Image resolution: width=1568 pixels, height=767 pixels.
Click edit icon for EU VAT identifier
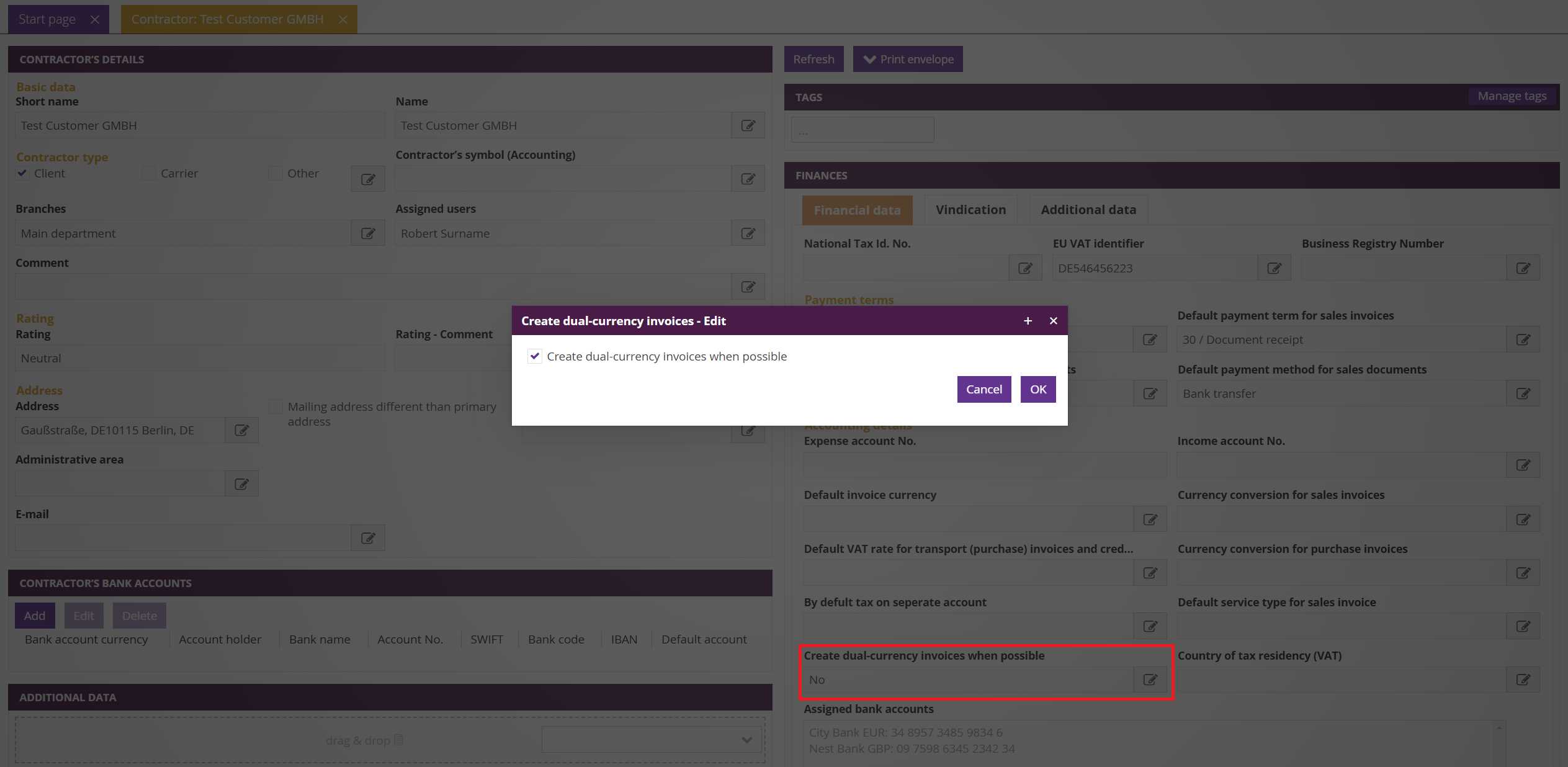coord(1274,268)
